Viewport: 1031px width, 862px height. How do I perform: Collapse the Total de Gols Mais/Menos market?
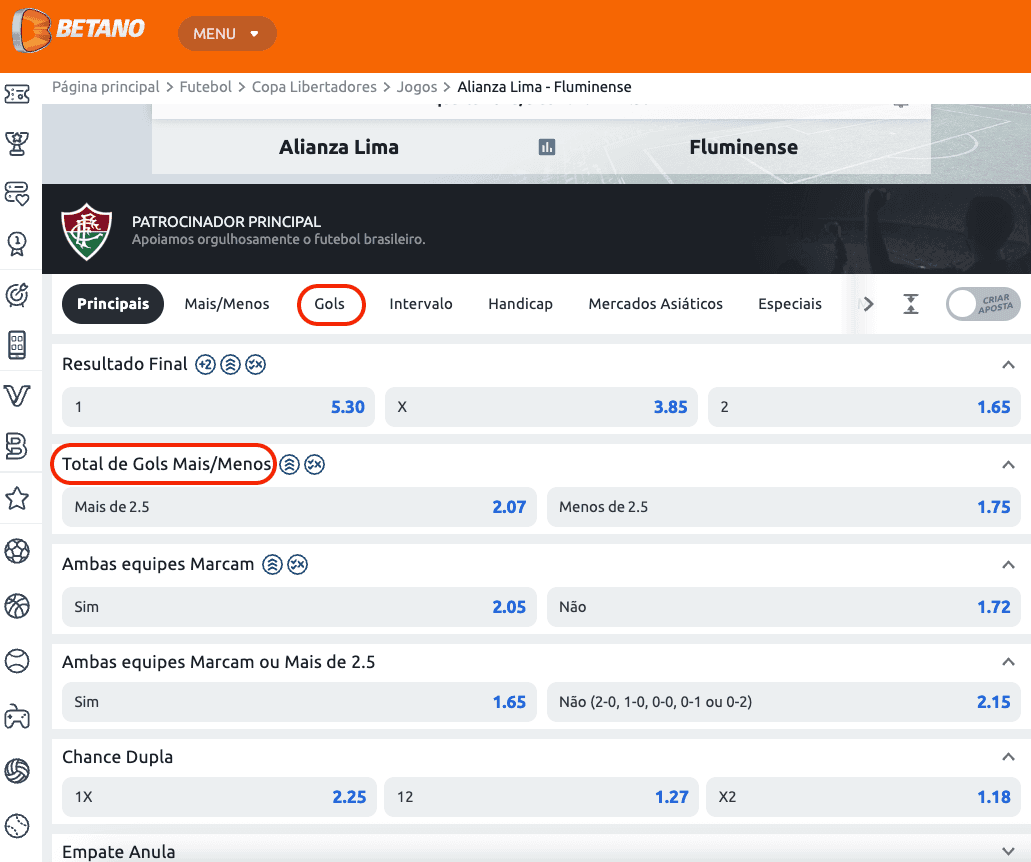click(x=1008, y=465)
